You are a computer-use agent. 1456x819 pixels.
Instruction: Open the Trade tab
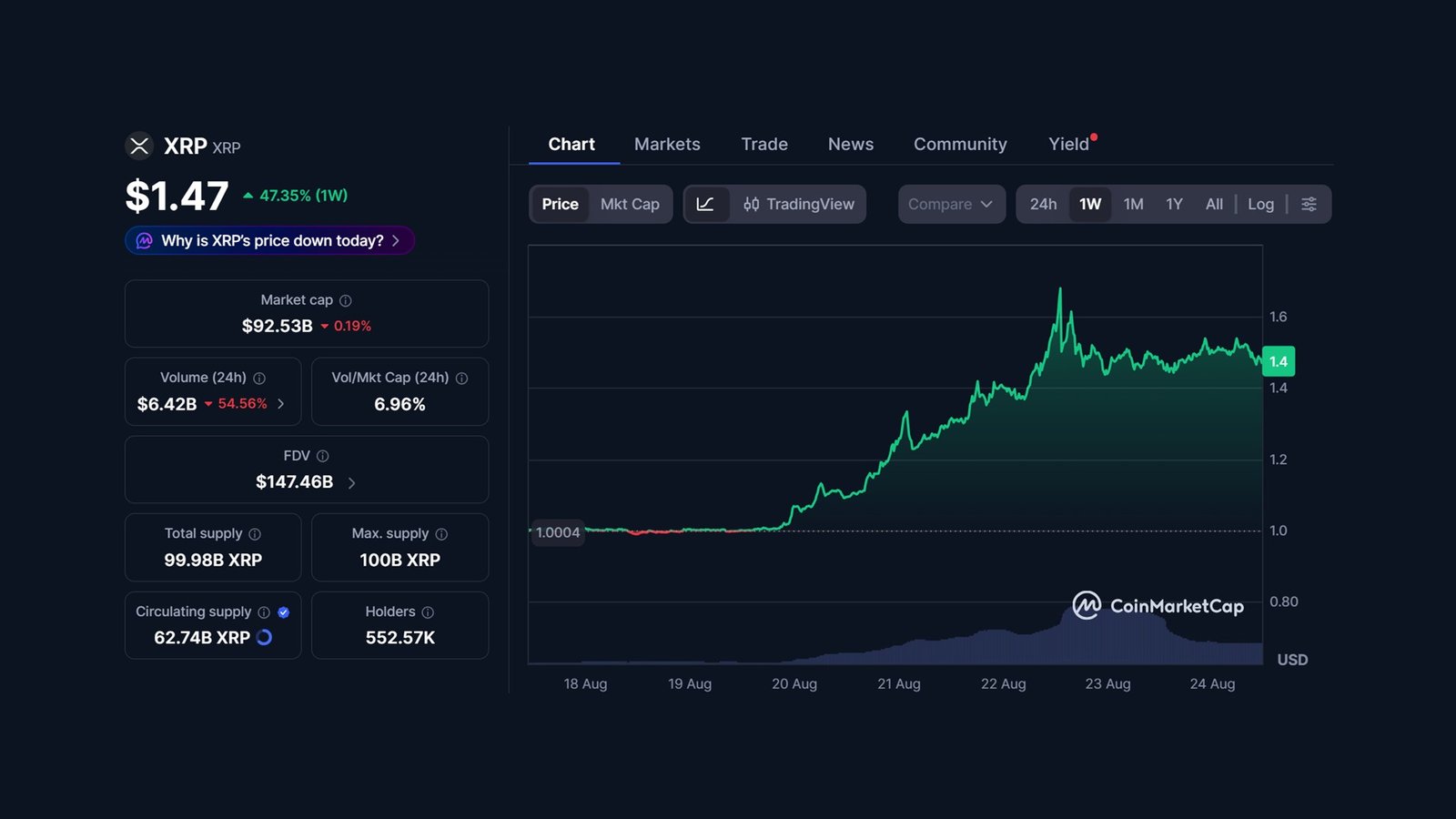pyautogui.click(x=764, y=144)
